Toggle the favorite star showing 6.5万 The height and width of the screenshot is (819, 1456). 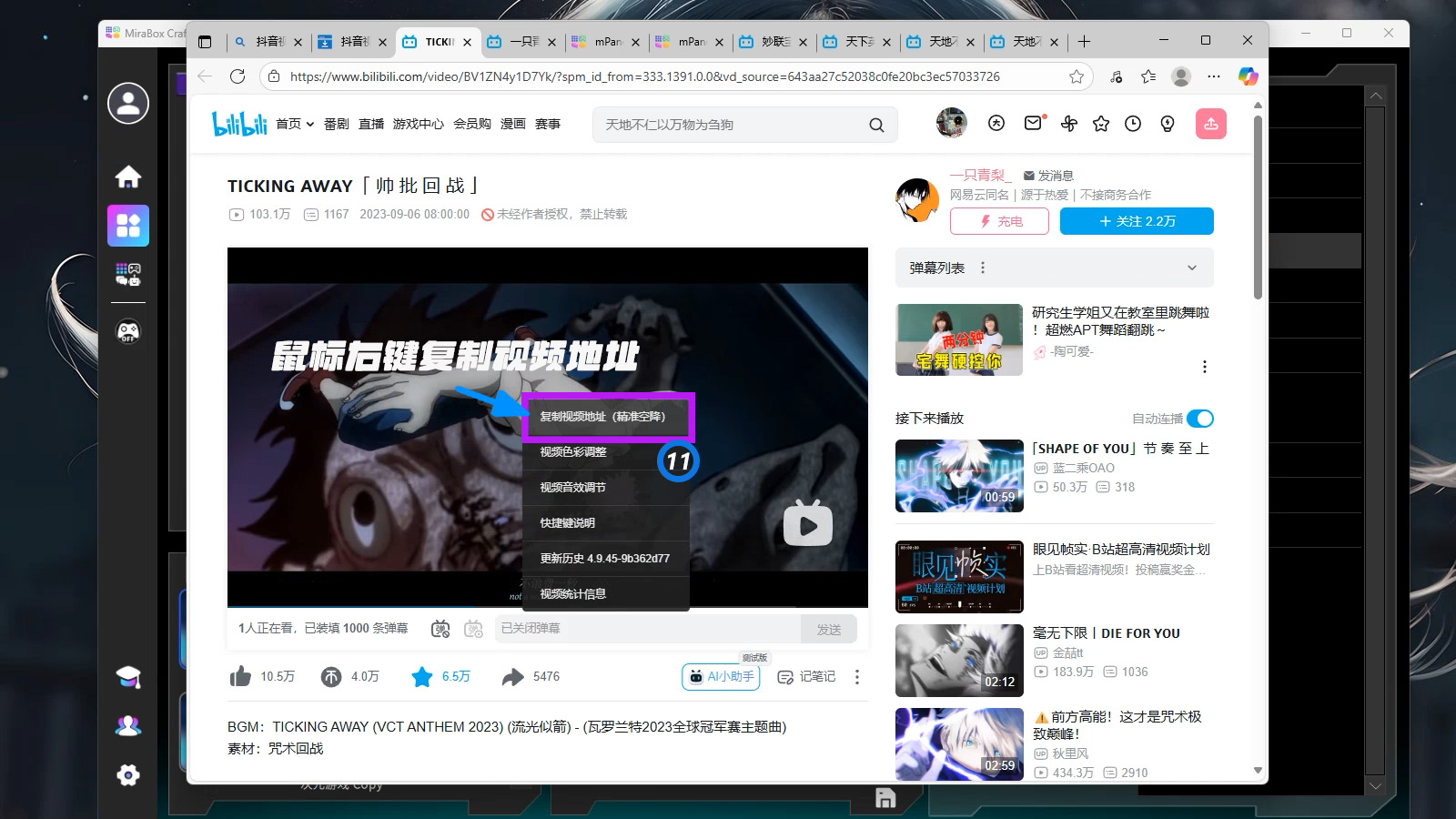click(421, 676)
